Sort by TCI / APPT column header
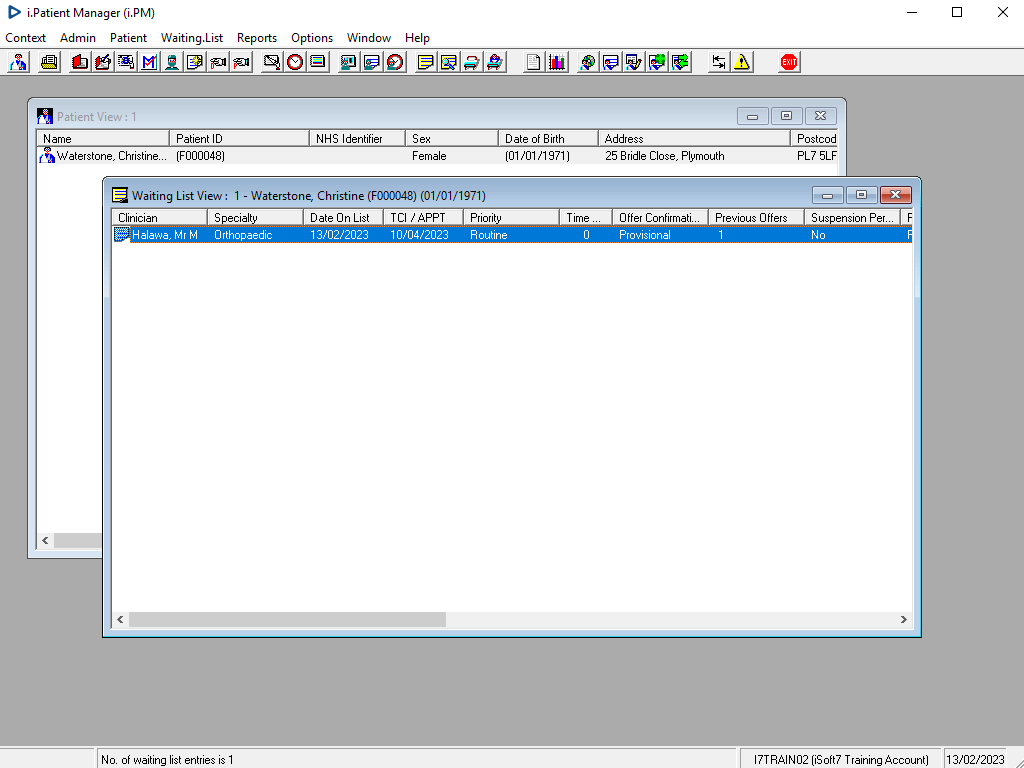This screenshot has height=768, width=1024. (x=424, y=217)
